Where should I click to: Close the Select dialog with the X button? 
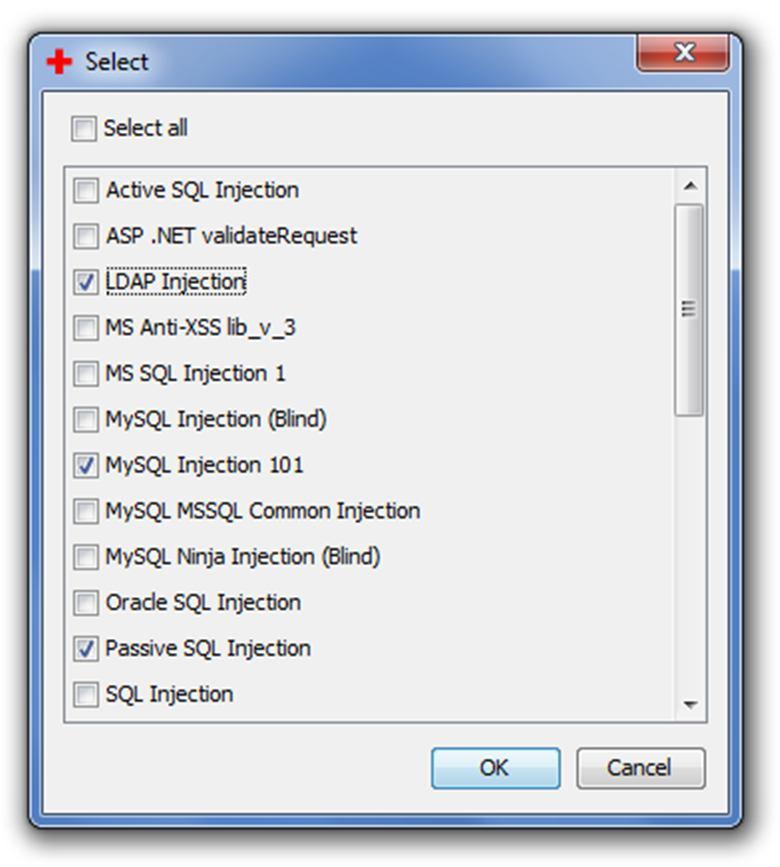pyautogui.click(x=683, y=53)
